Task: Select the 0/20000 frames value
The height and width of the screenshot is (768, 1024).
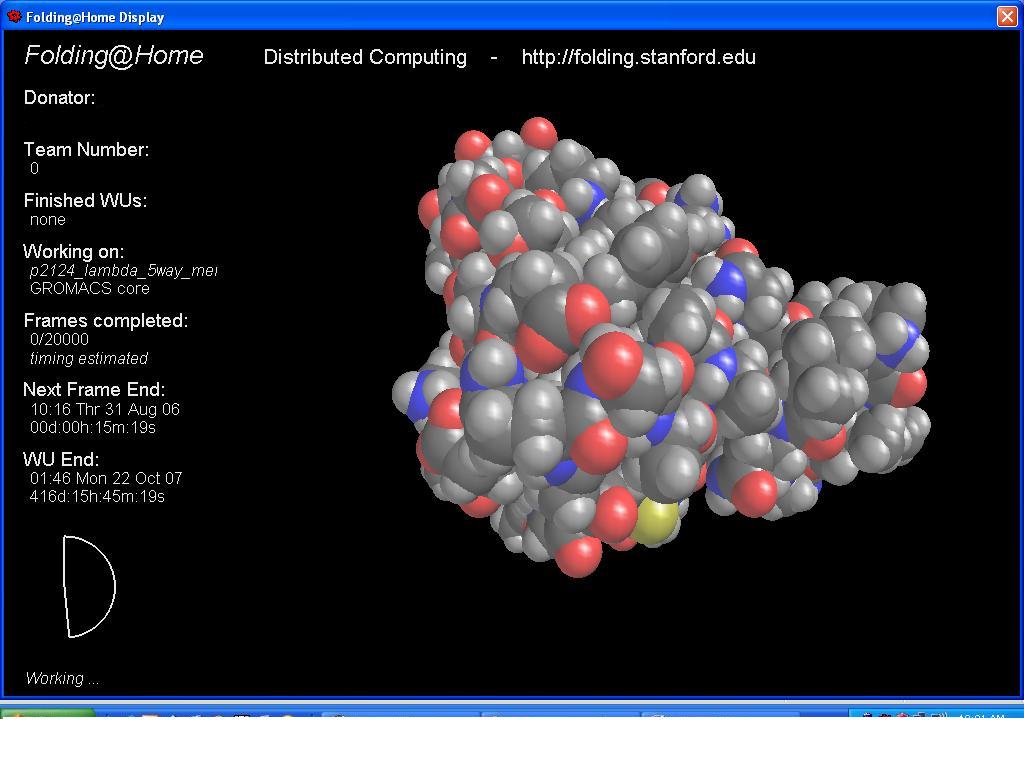Action: [x=59, y=340]
